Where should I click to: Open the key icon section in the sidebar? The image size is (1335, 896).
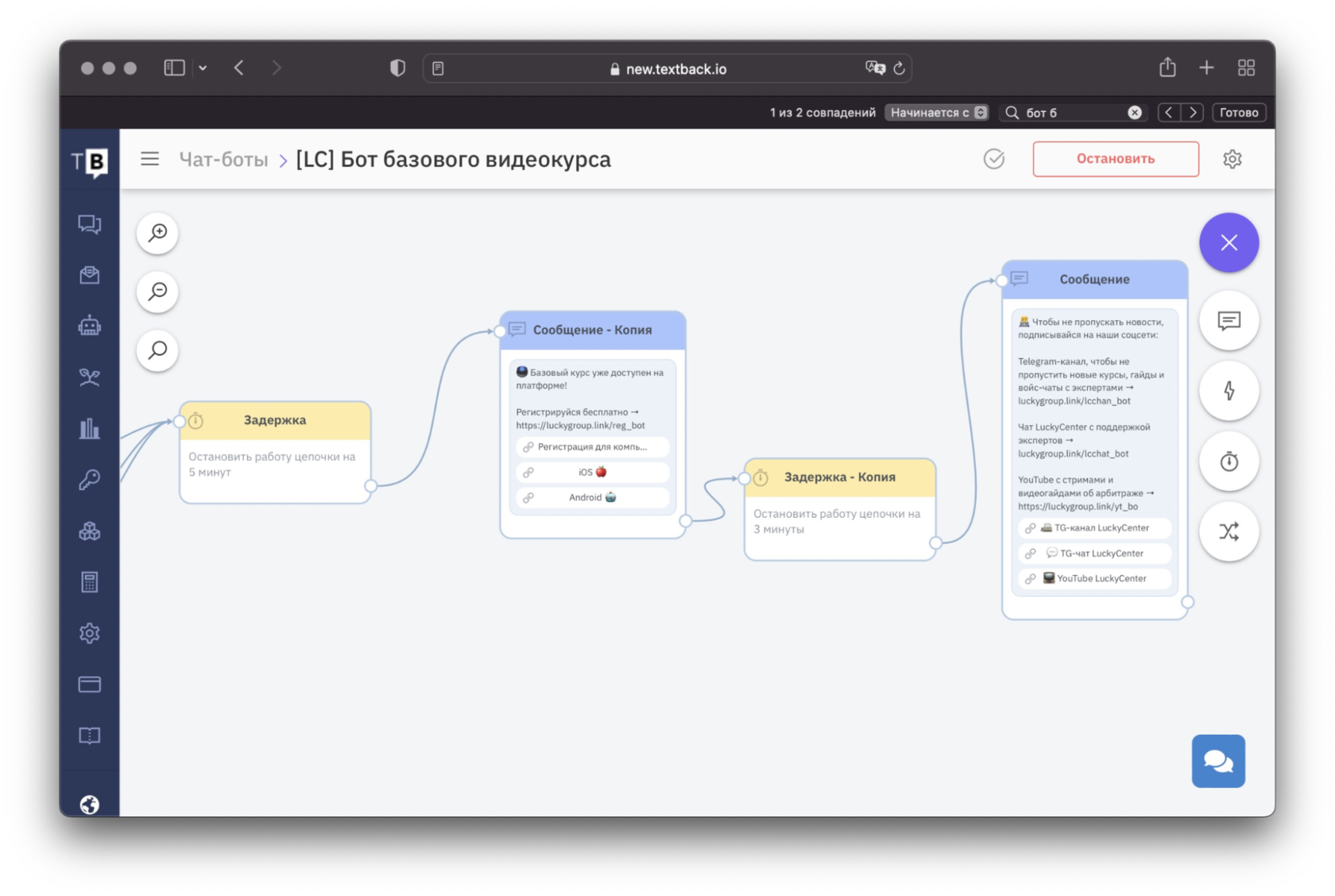(90, 479)
